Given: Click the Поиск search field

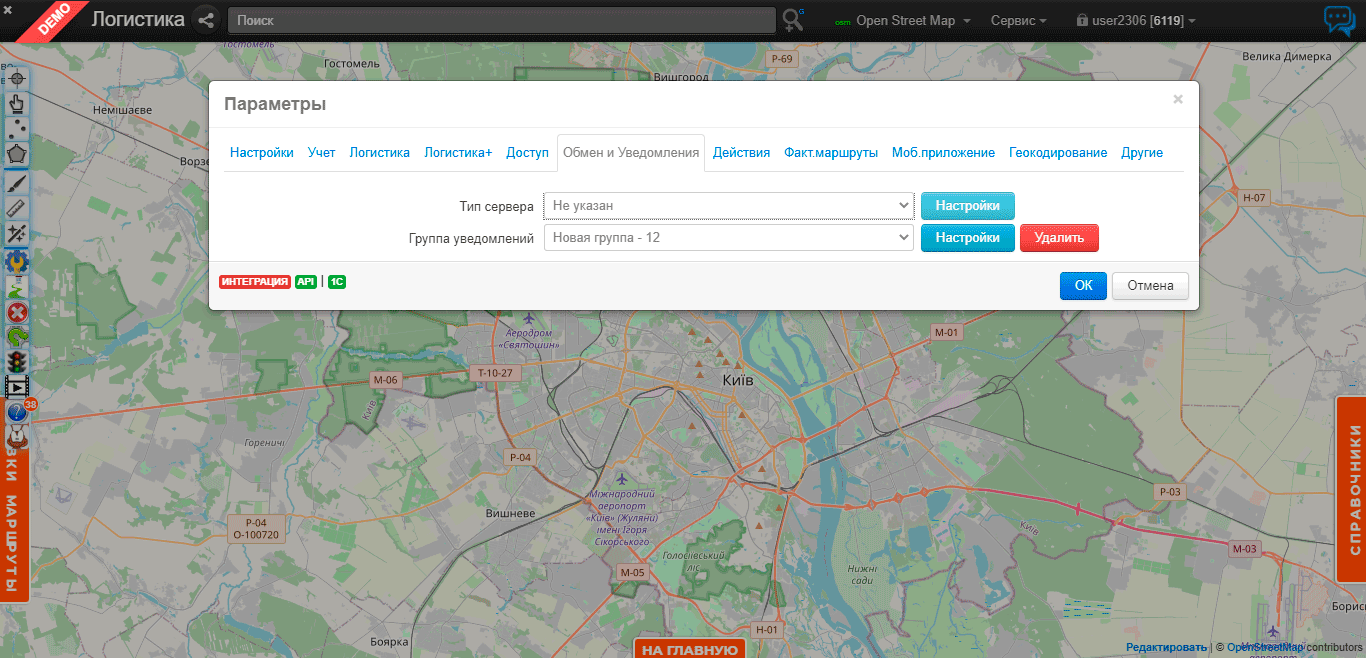Looking at the screenshot, I should point(500,20).
